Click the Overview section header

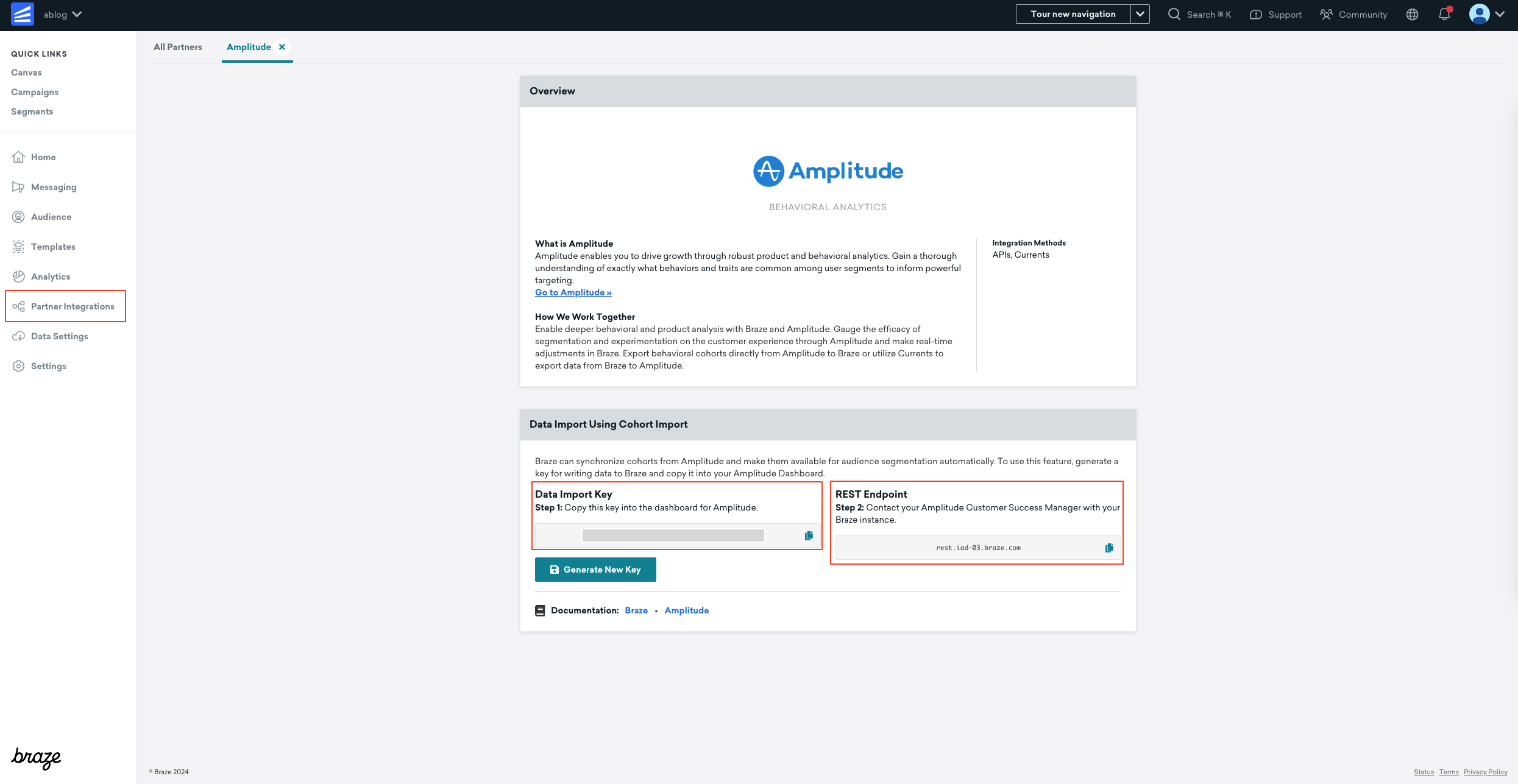point(828,91)
